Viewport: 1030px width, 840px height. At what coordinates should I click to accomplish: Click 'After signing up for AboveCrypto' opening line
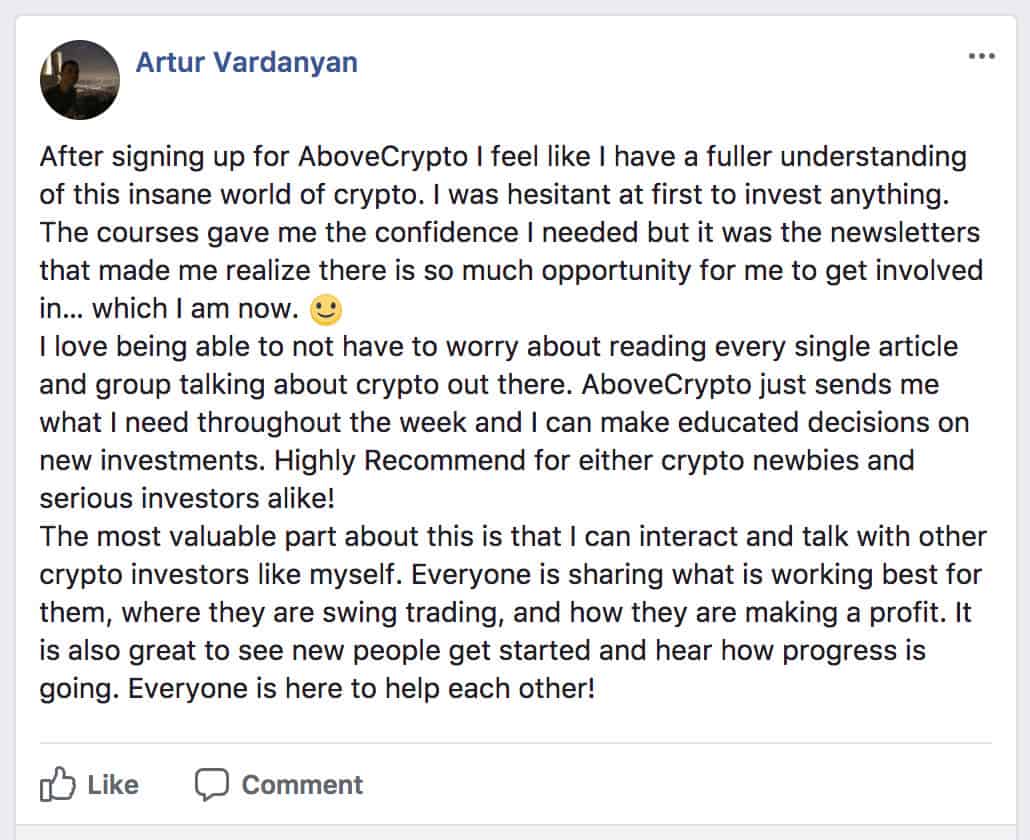coord(254,157)
